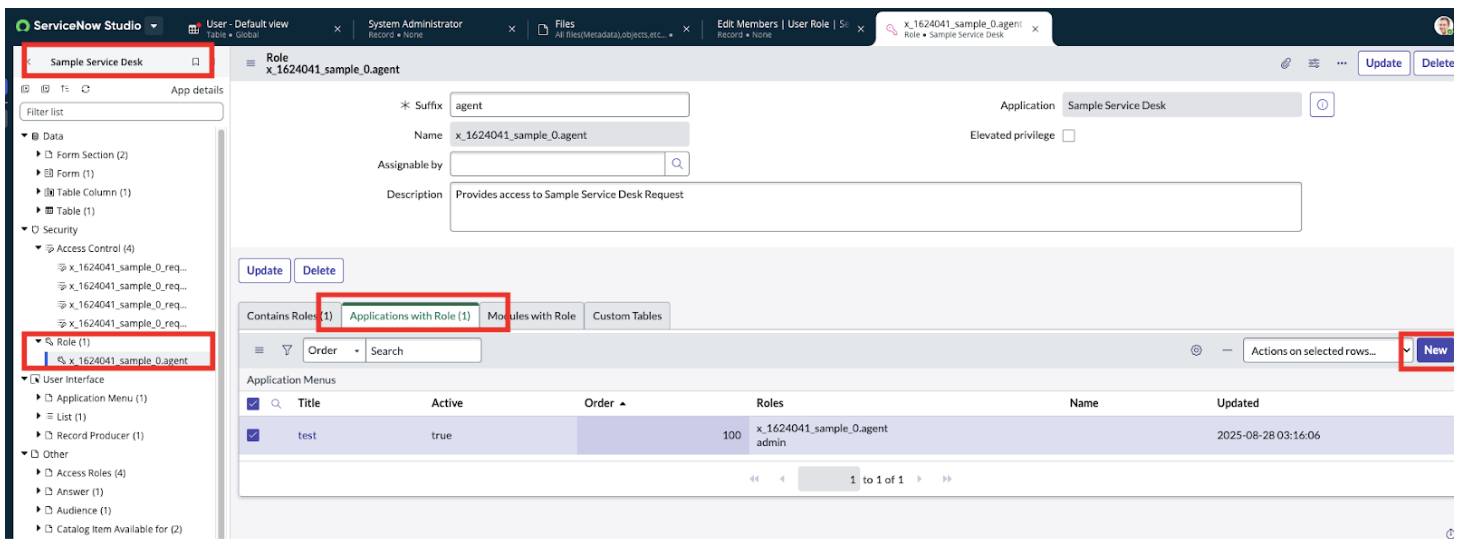Screen dimensions: 1462x548
Task: Enable the Elevated privilege checkbox
Action: 1068,136
